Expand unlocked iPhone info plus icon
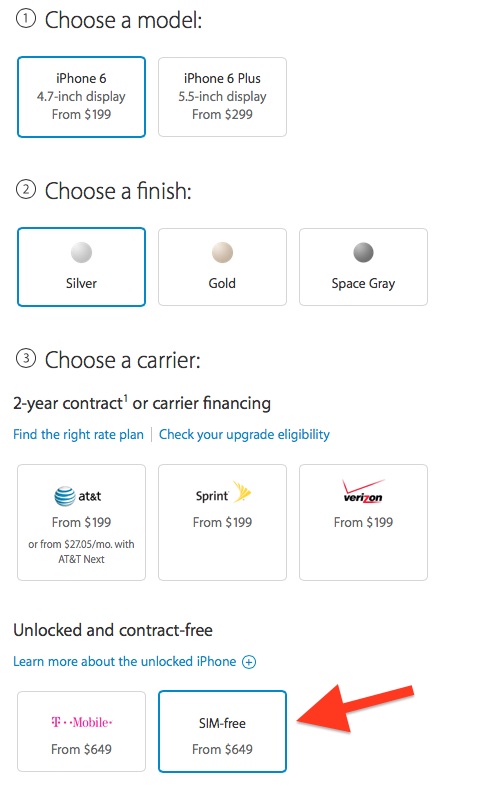The width and height of the screenshot is (480, 798). click(249, 662)
